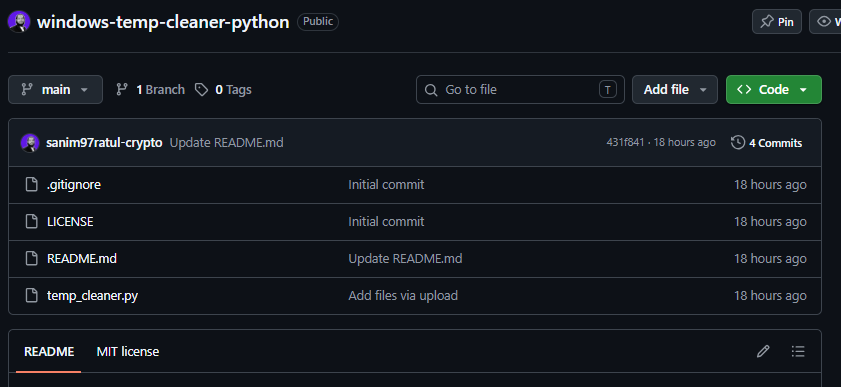Viewport: 841px width, 387px height.
Task: Open the main branch selector dropdown
Action: tap(55, 90)
